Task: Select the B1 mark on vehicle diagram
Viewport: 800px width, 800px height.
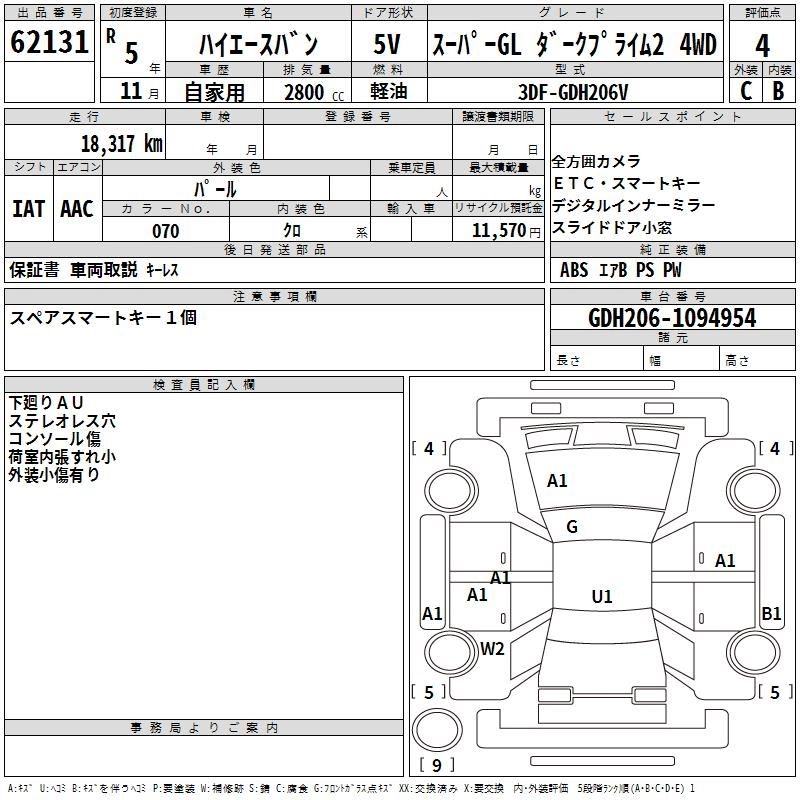Action: pos(771,614)
